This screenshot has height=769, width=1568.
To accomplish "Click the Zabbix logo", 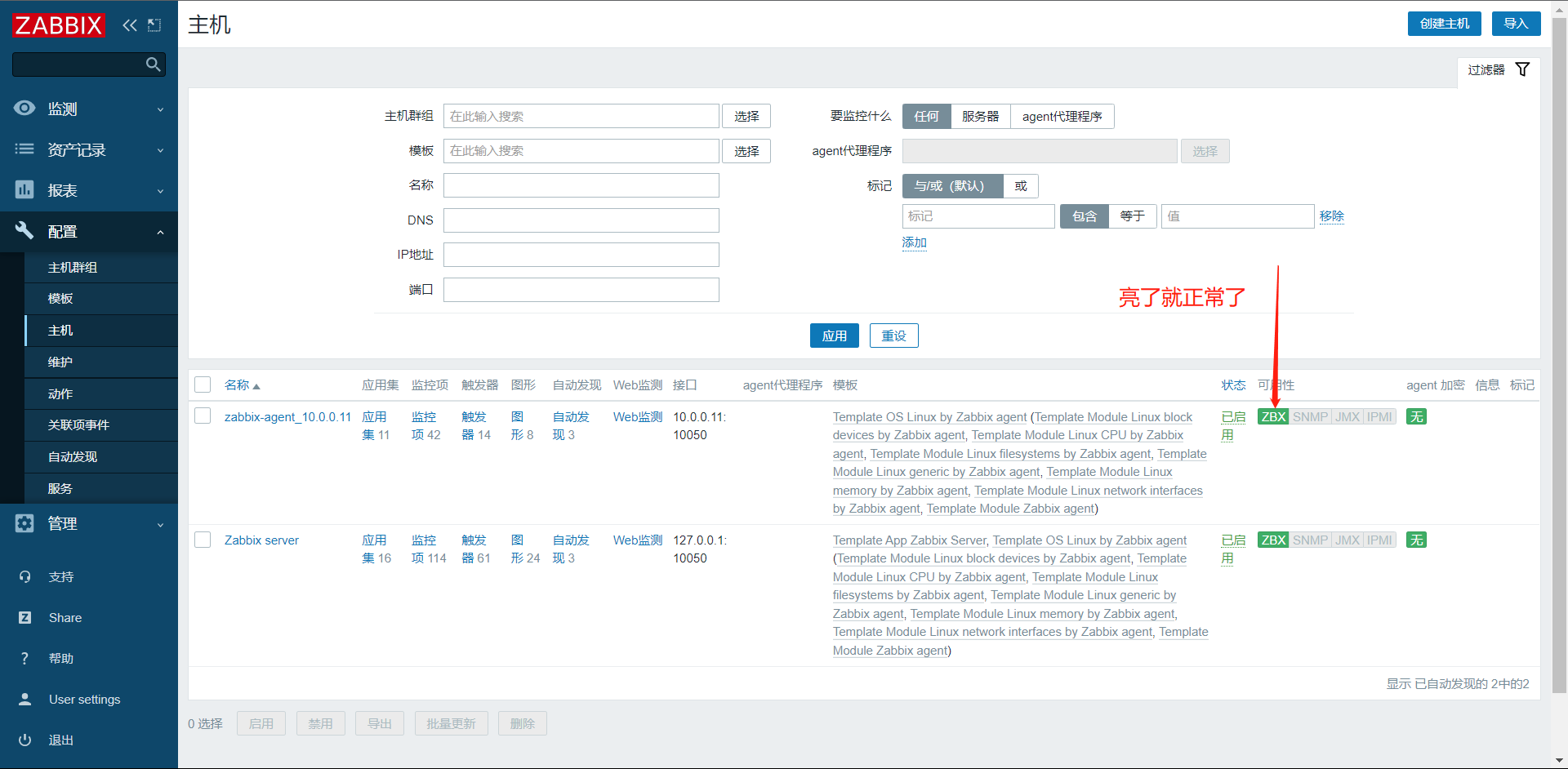I will 59,25.
